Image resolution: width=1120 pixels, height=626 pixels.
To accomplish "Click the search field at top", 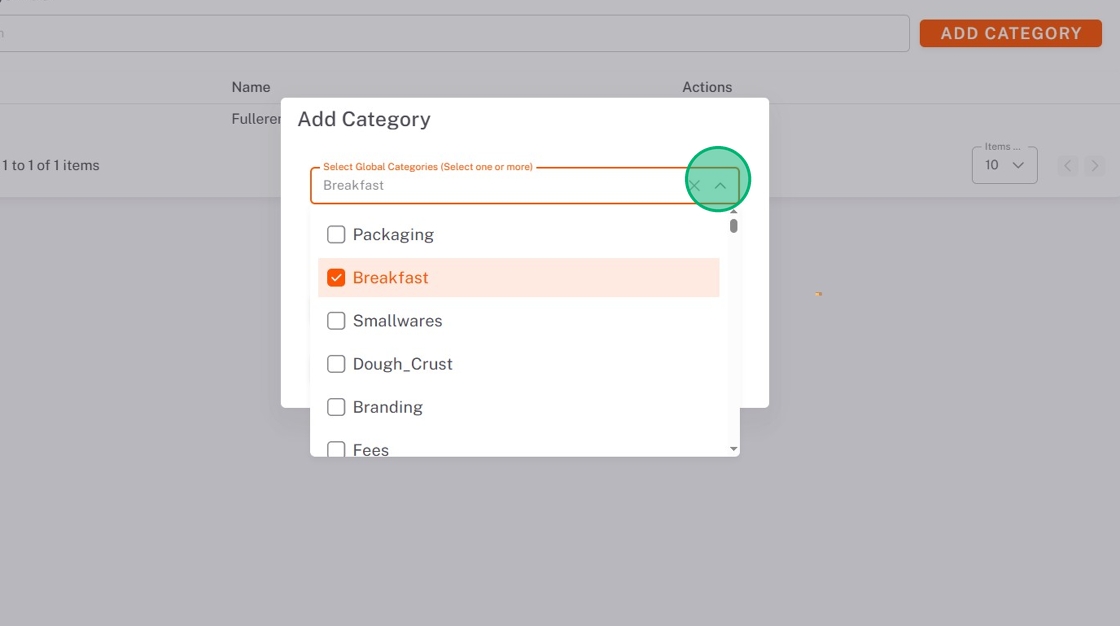I will 450,33.
